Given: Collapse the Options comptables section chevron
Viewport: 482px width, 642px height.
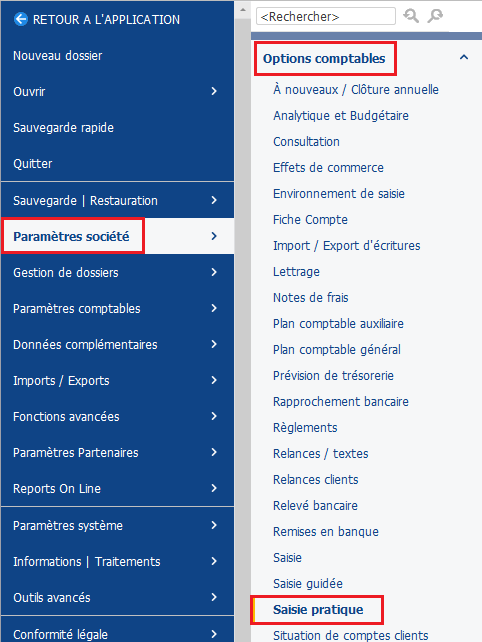Looking at the screenshot, I should (x=464, y=57).
